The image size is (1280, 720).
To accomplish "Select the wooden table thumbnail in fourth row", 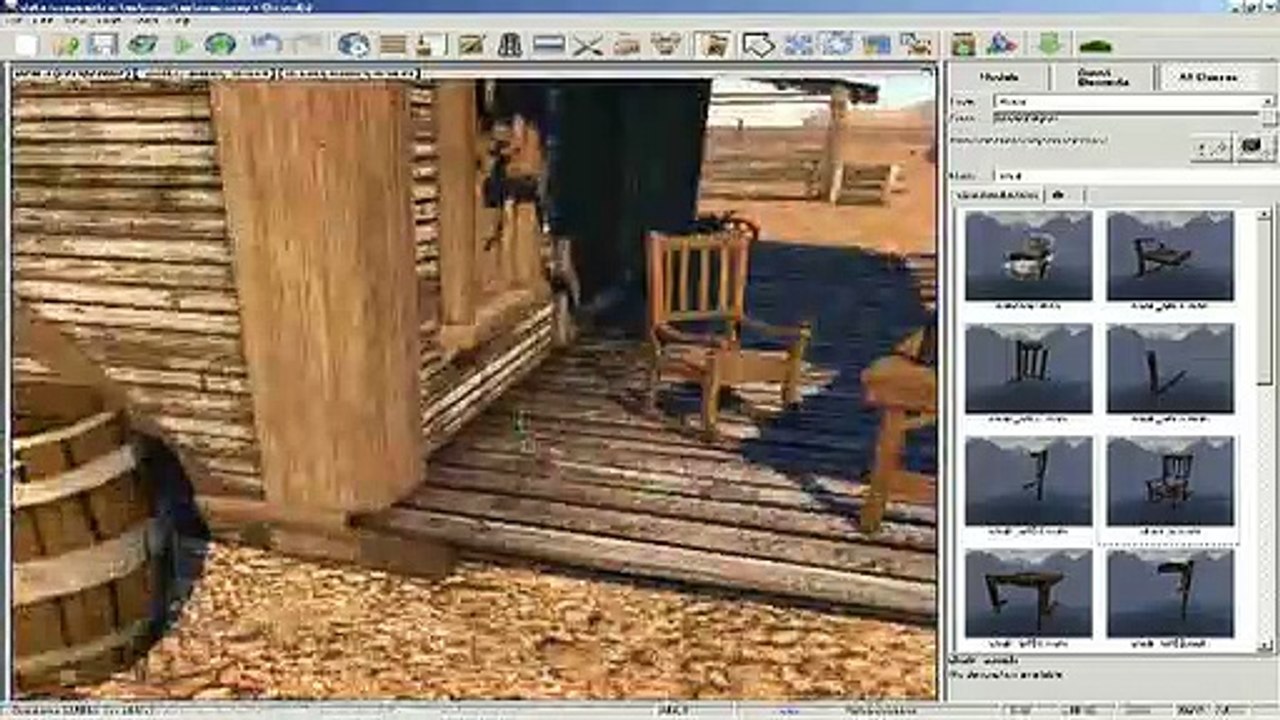I will tap(1028, 594).
